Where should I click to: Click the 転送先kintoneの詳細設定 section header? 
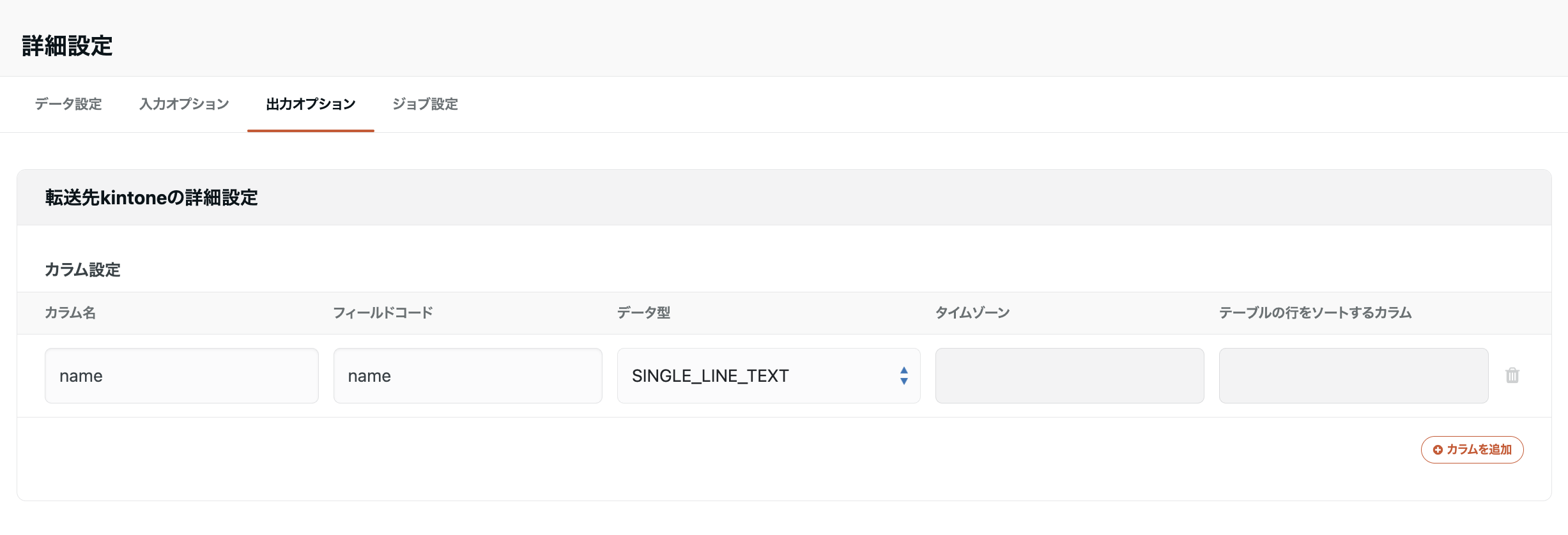[151, 197]
